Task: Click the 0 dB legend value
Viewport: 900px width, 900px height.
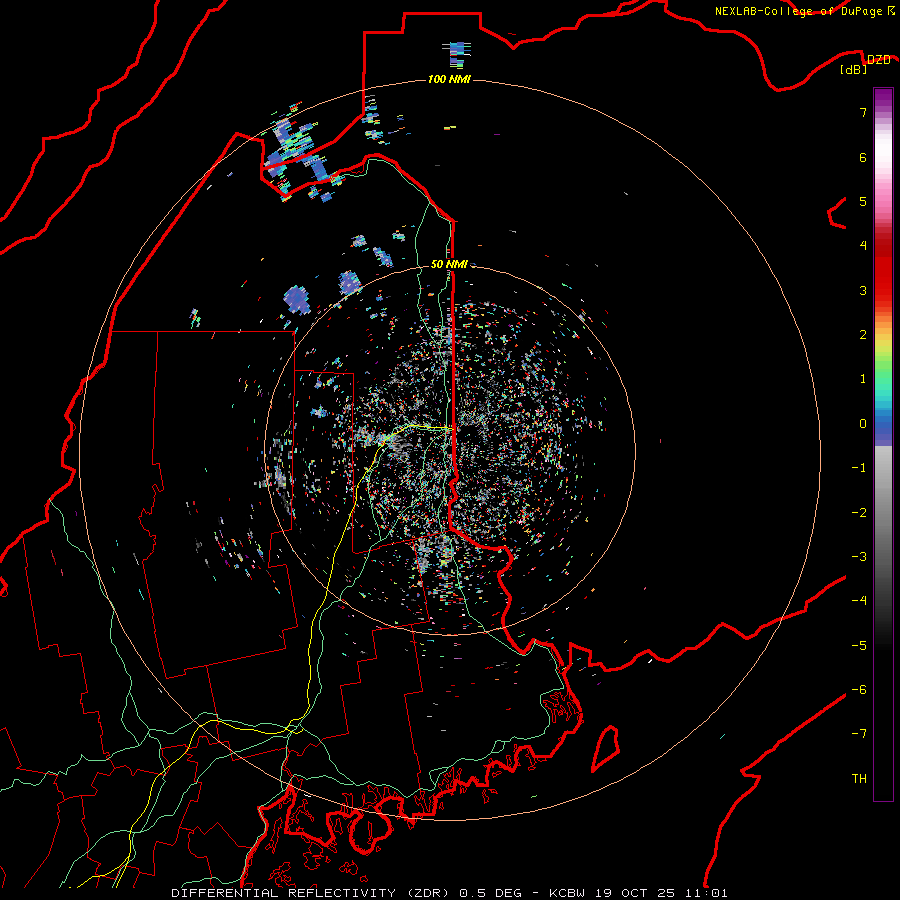Action: point(863,424)
